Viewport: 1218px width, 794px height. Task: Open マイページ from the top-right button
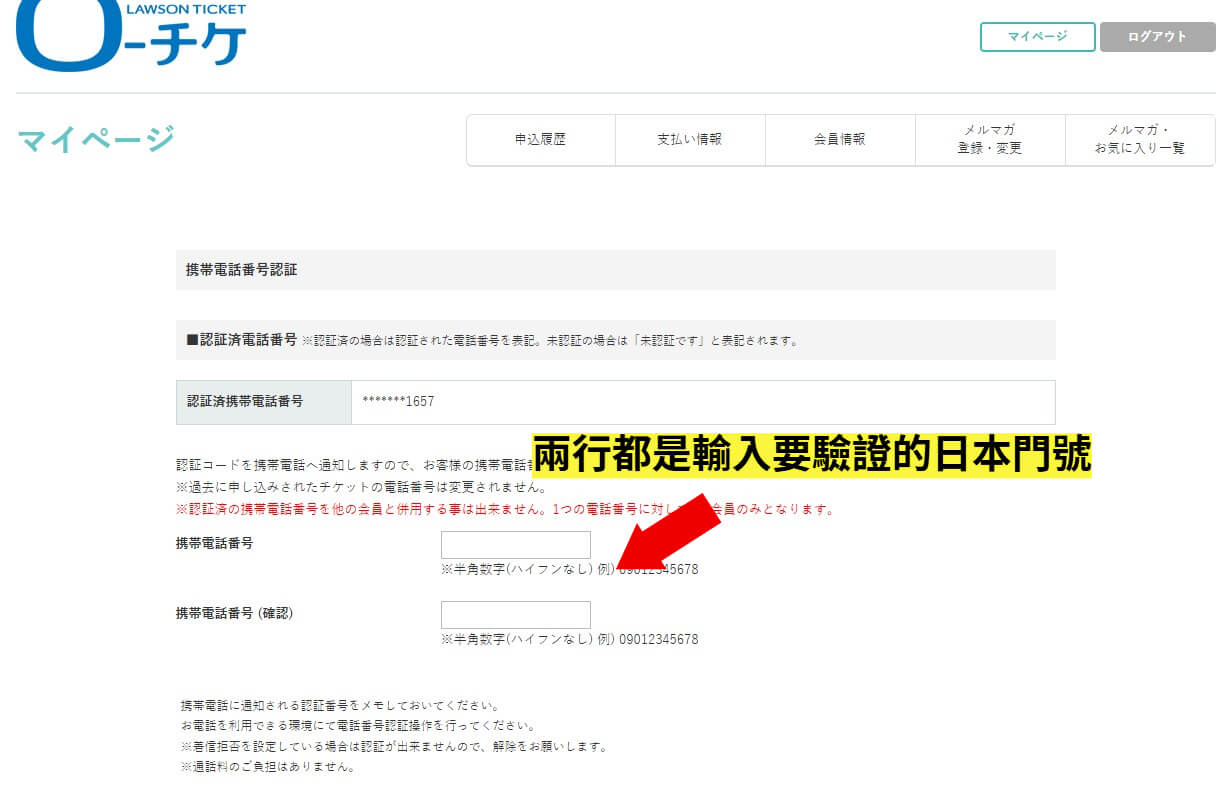point(1037,37)
